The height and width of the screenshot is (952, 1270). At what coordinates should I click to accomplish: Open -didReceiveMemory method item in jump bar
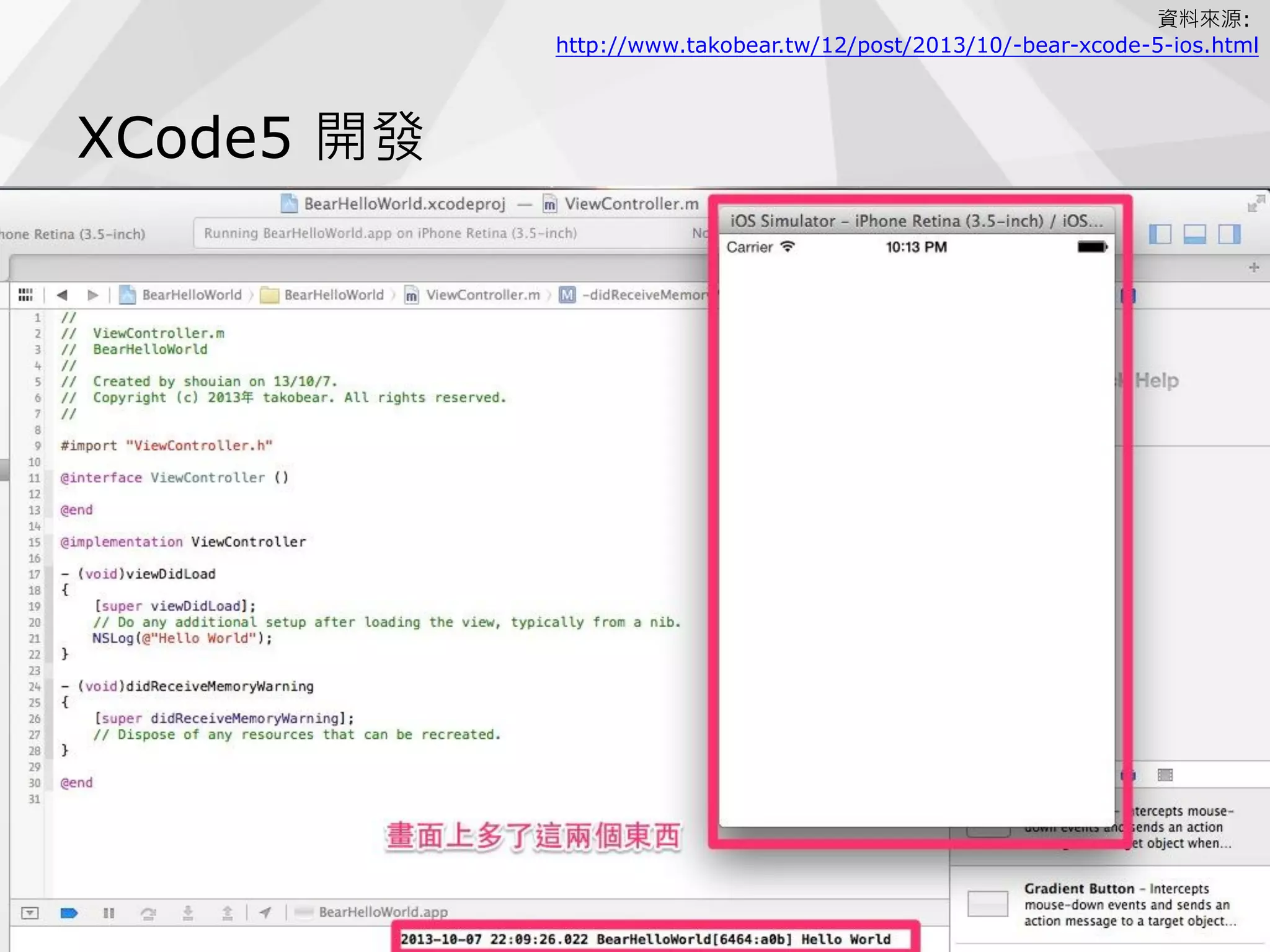(x=633, y=295)
